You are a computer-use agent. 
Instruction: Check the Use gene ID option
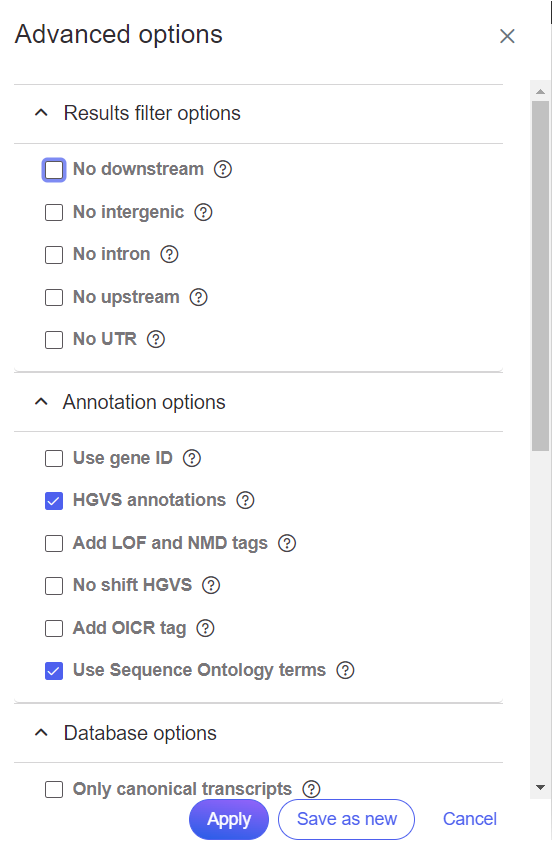[x=54, y=459]
